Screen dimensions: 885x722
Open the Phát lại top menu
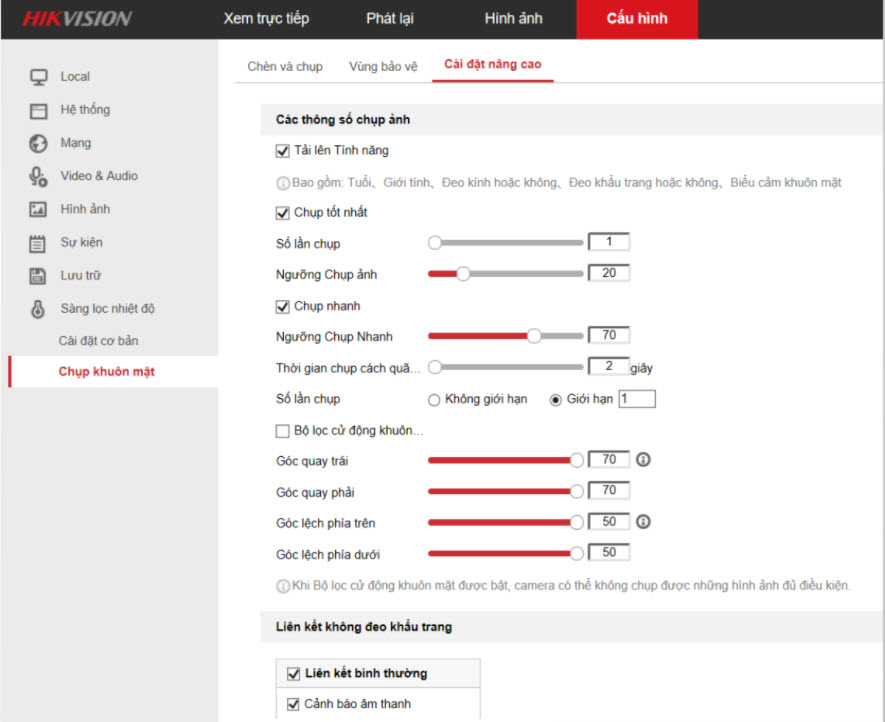388,19
